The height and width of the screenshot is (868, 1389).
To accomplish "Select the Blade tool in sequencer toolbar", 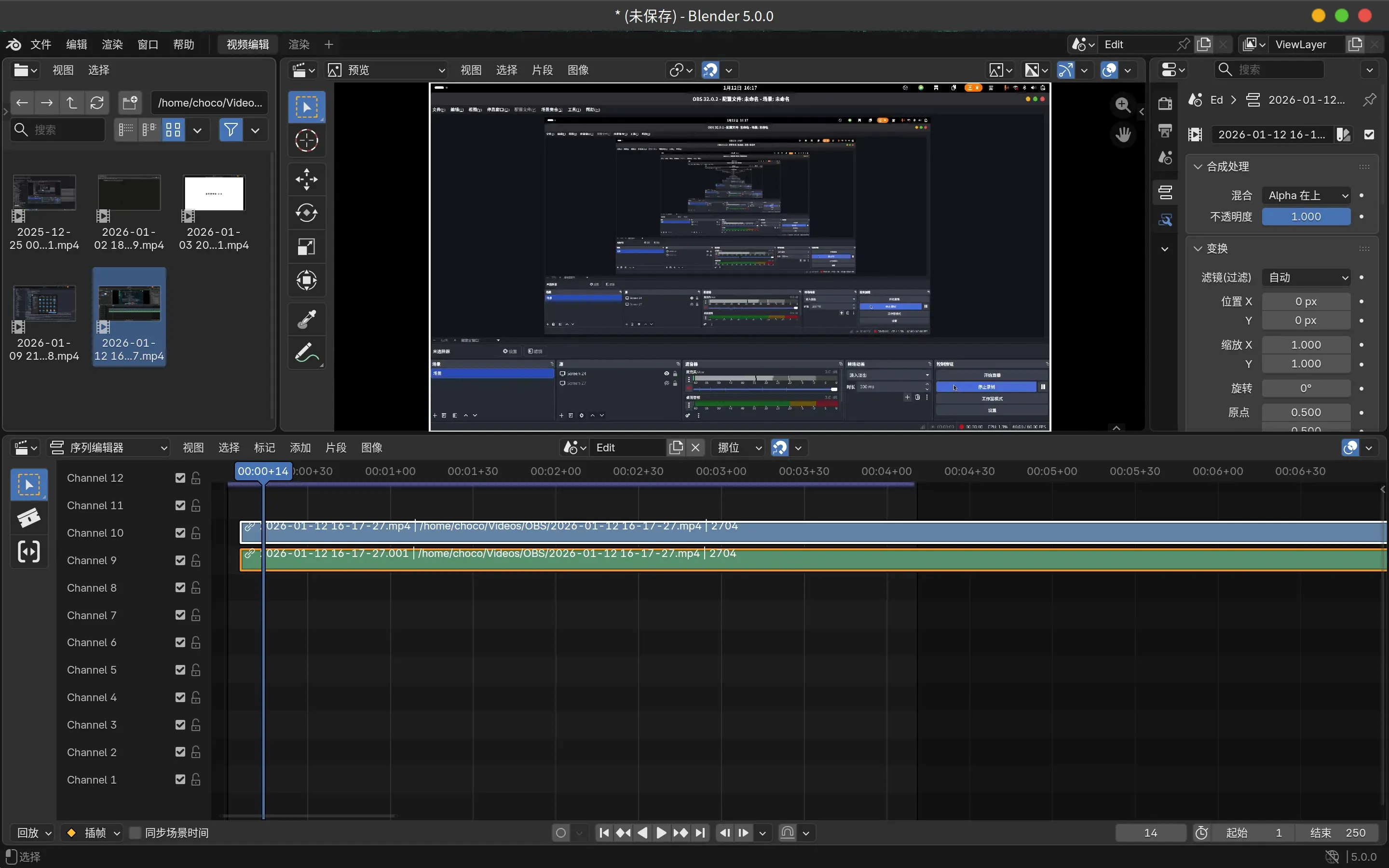I will click(29, 518).
